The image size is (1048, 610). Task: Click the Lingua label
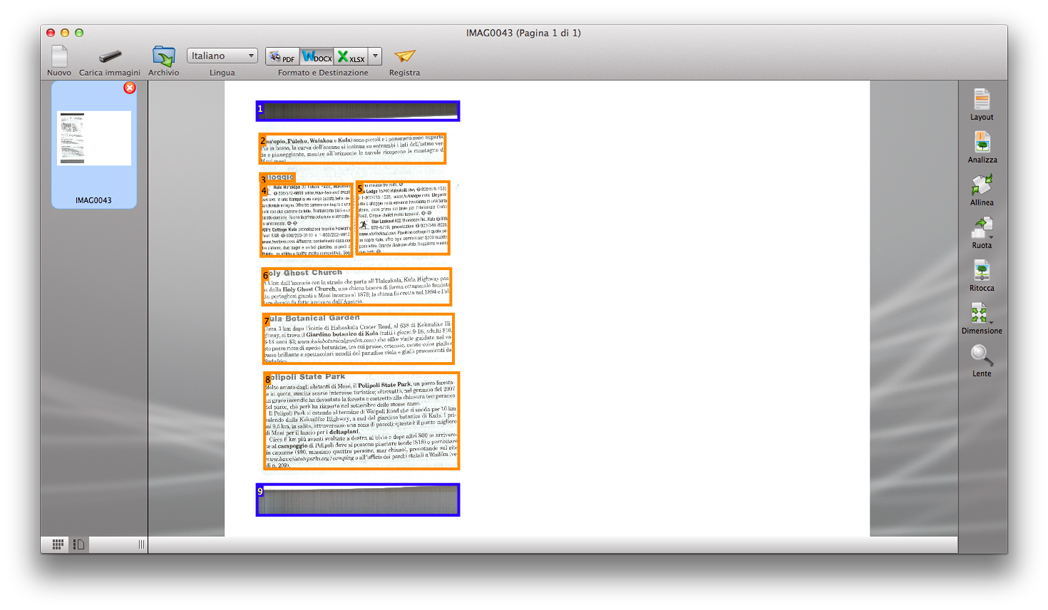[222, 72]
